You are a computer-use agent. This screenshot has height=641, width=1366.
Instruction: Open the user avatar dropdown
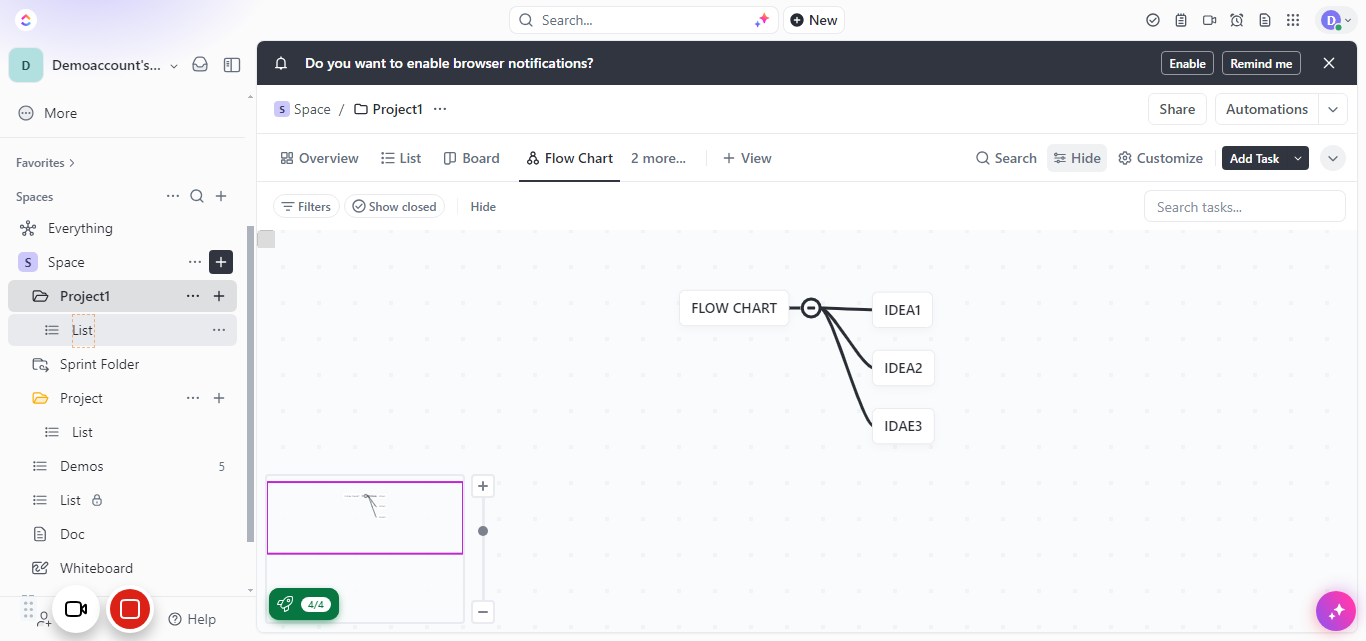click(x=1335, y=20)
